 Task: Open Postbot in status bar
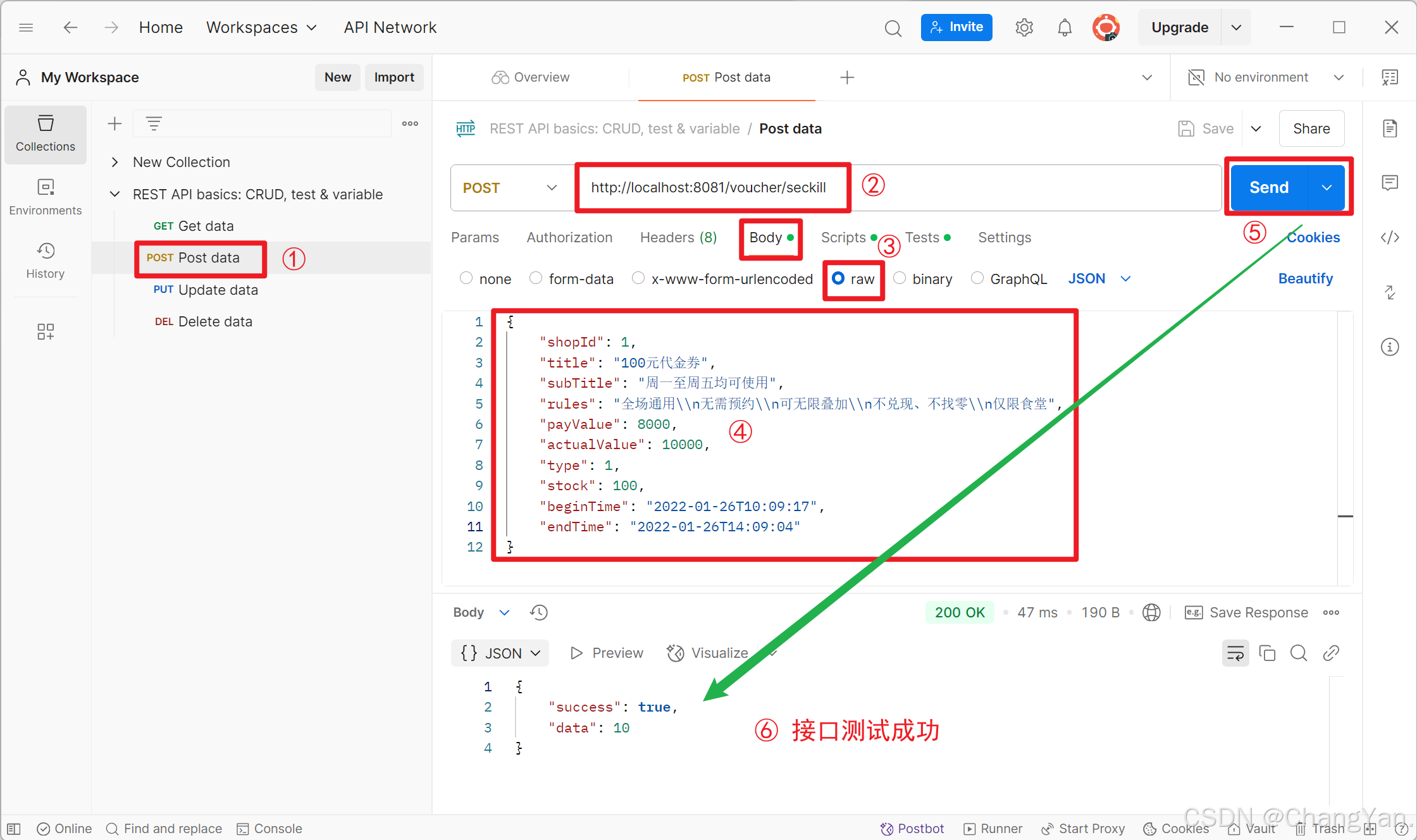tap(912, 829)
